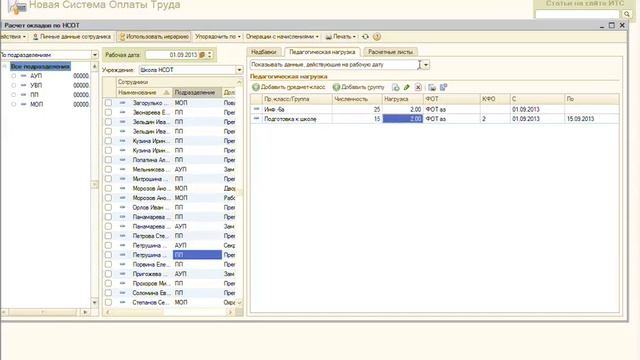Click the icon right after delete icon

(432, 87)
